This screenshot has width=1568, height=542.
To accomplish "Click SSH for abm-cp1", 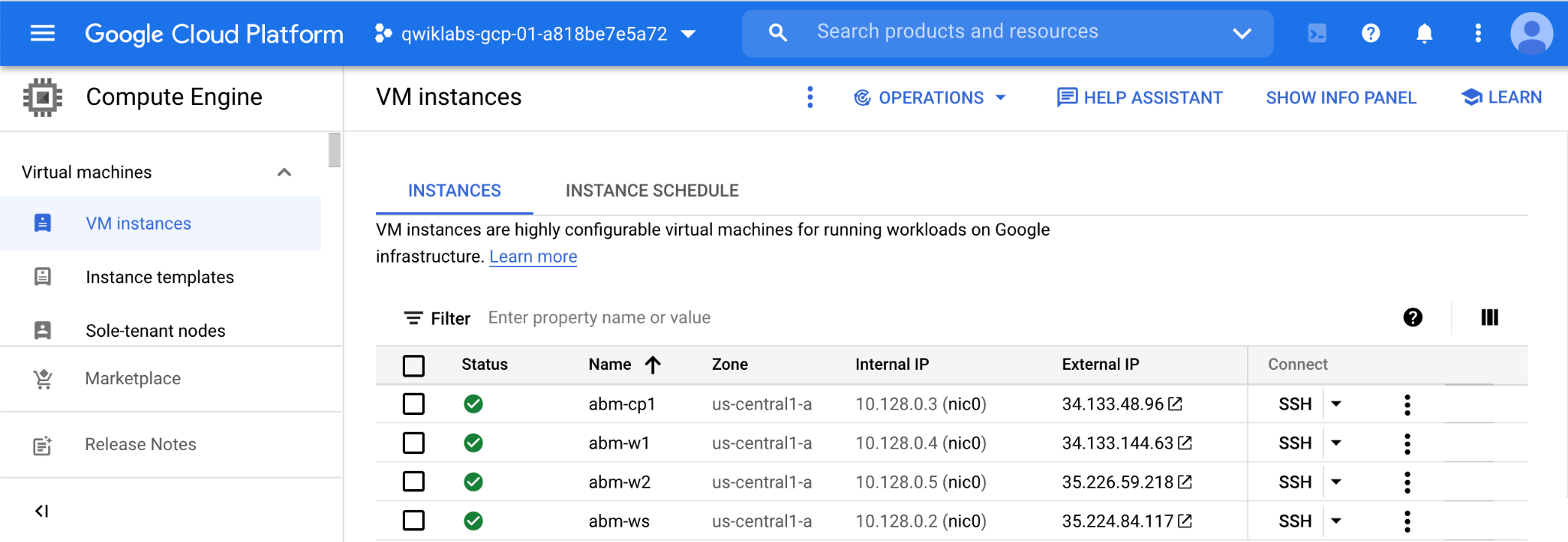I will pyautogui.click(x=1295, y=404).
